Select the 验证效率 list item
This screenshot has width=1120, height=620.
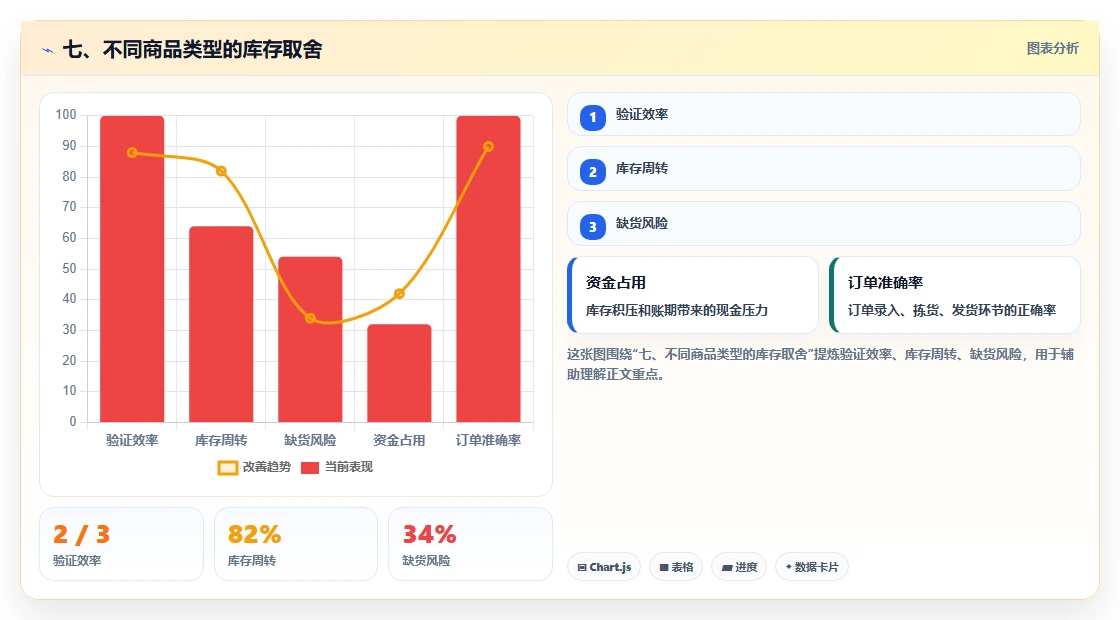[x=824, y=114]
